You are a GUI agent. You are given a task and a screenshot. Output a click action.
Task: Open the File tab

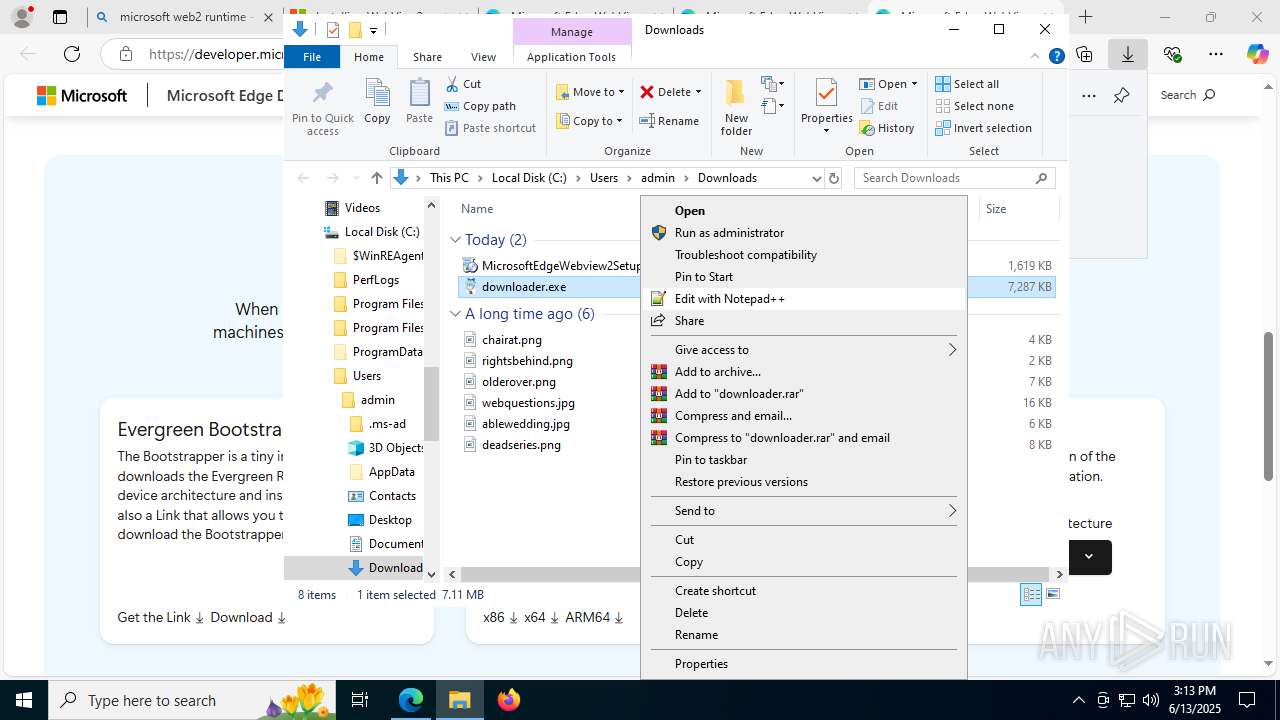(312, 57)
